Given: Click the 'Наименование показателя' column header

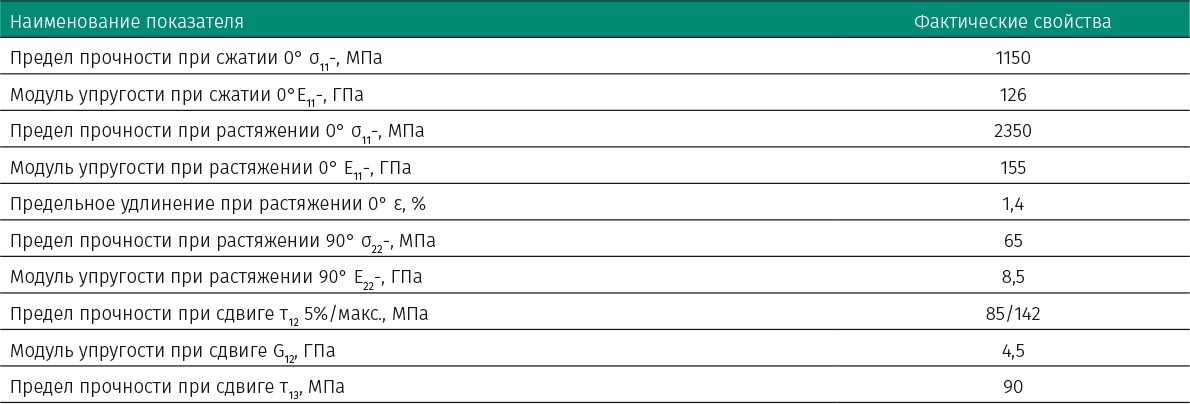Looking at the screenshot, I should pos(127,21).
